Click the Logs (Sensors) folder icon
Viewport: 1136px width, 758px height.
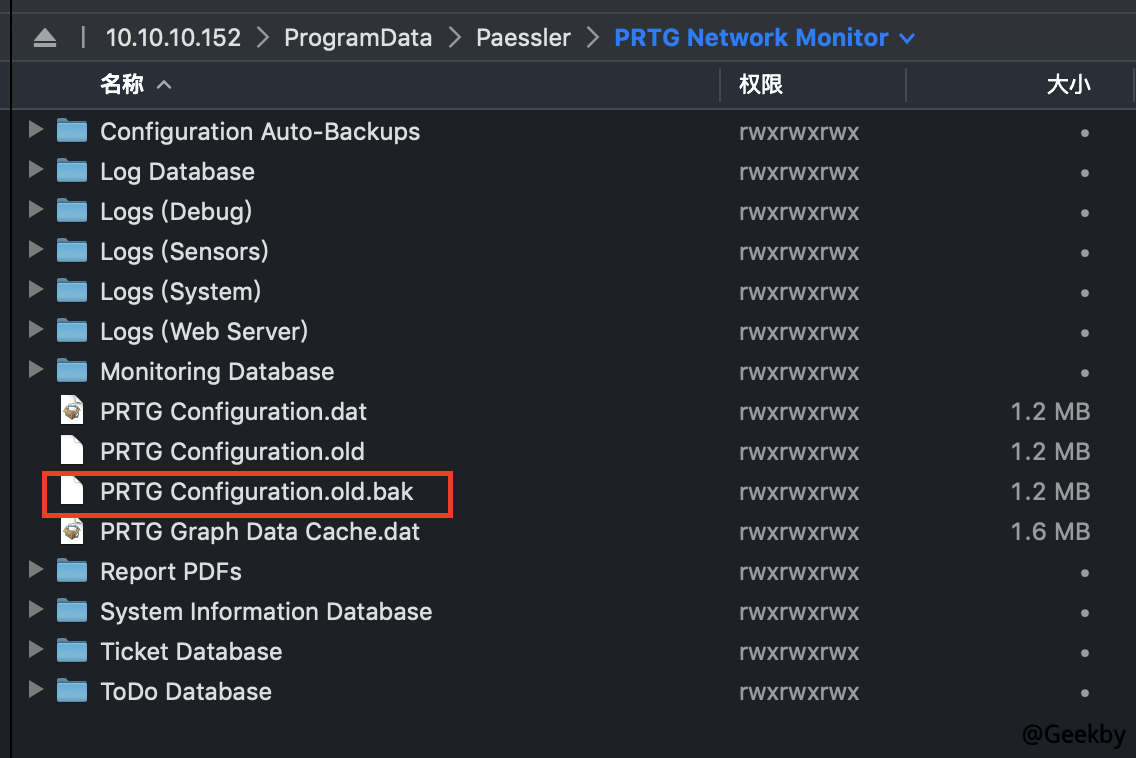click(72, 251)
